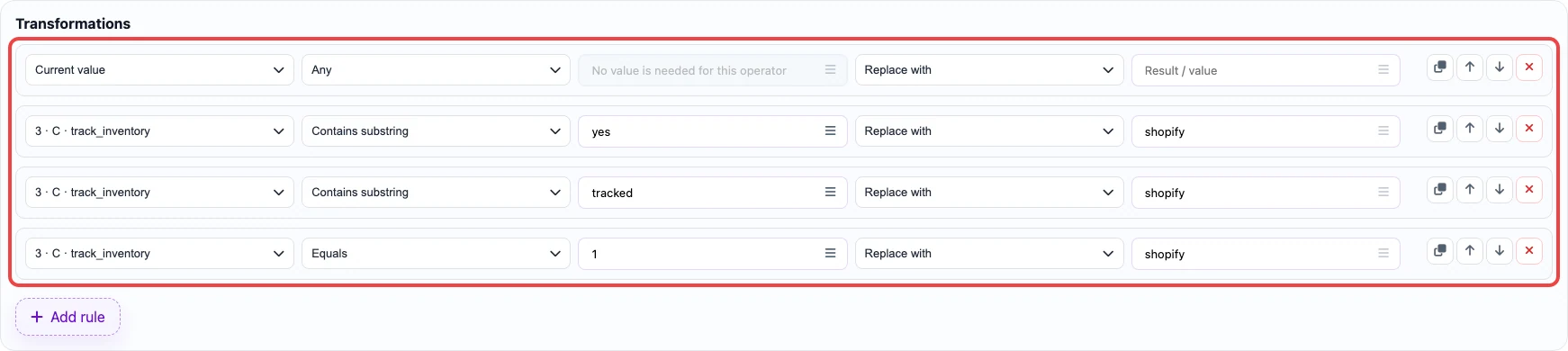The width and height of the screenshot is (1568, 351).
Task: Delete the 'tracked' substring rule
Action: click(x=1529, y=190)
